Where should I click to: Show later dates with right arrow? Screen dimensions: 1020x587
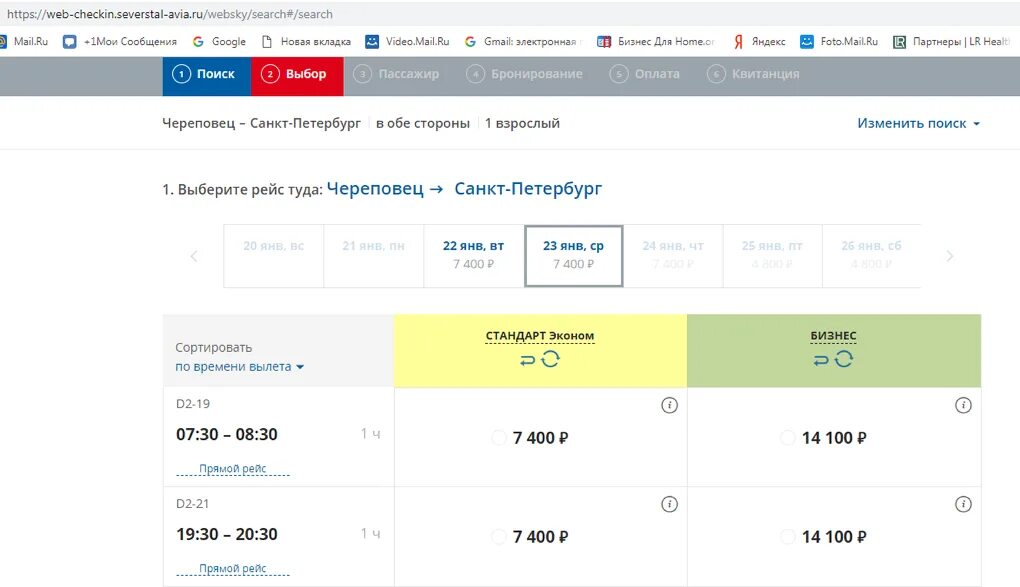click(950, 256)
